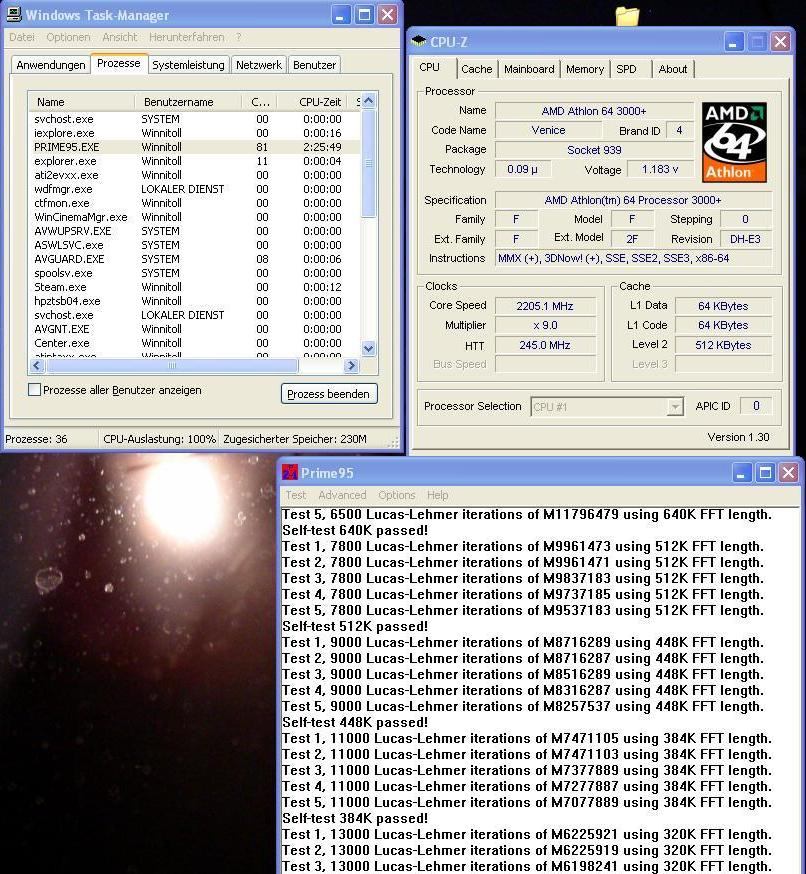Minimize the Windows Task-Manager window
The image size is (806, 874).
coord(341,15)
